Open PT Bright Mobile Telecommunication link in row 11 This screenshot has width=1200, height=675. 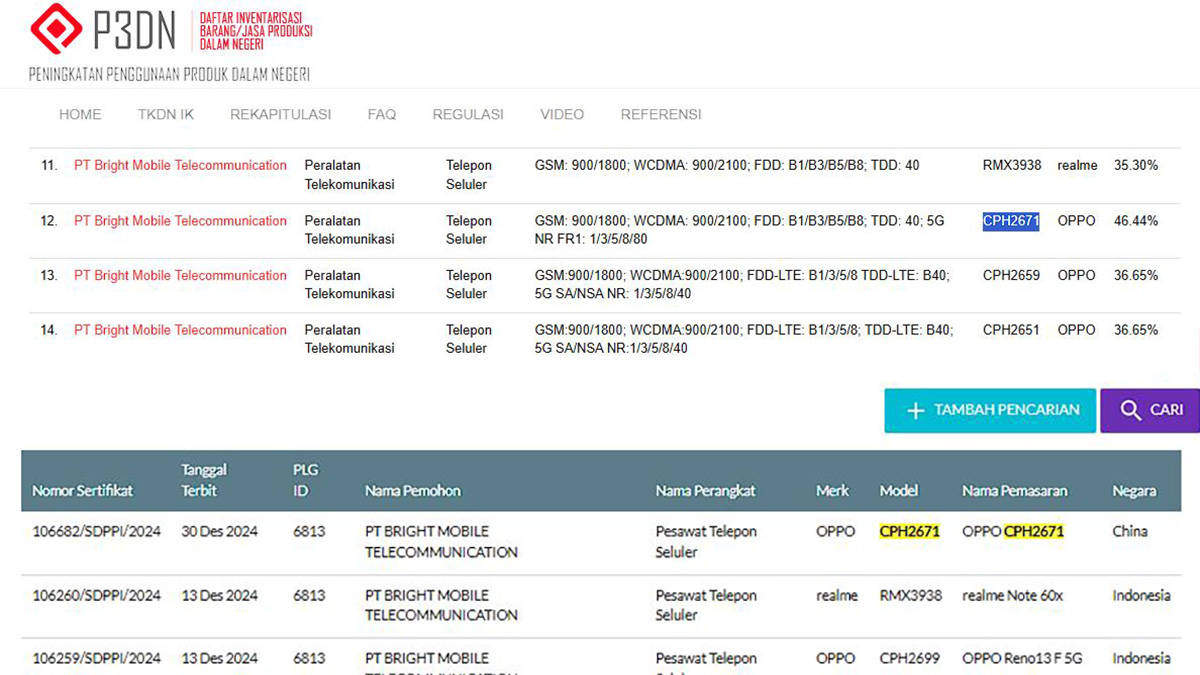tap(180, 165)
